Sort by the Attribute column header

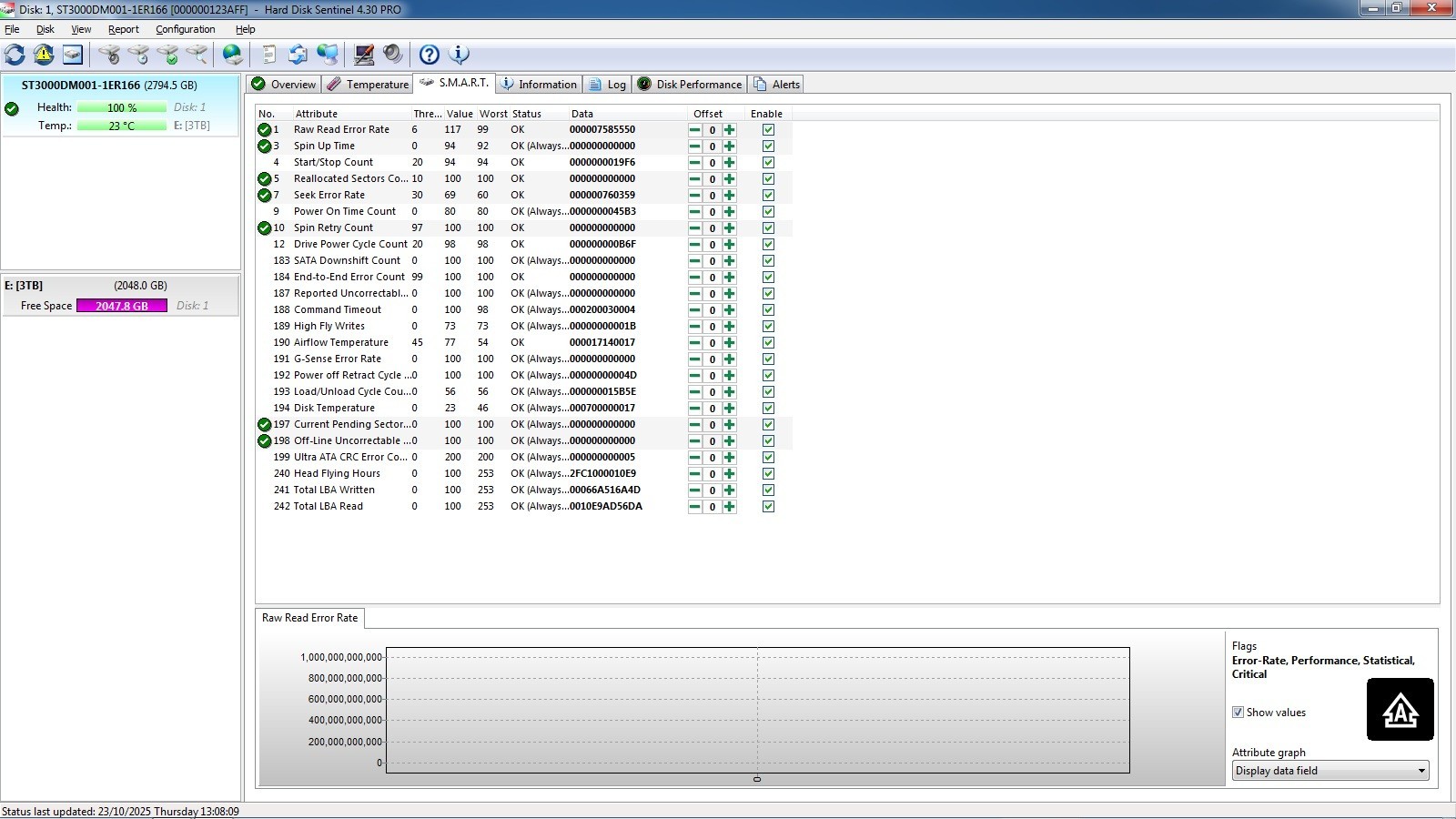point(350,114)
